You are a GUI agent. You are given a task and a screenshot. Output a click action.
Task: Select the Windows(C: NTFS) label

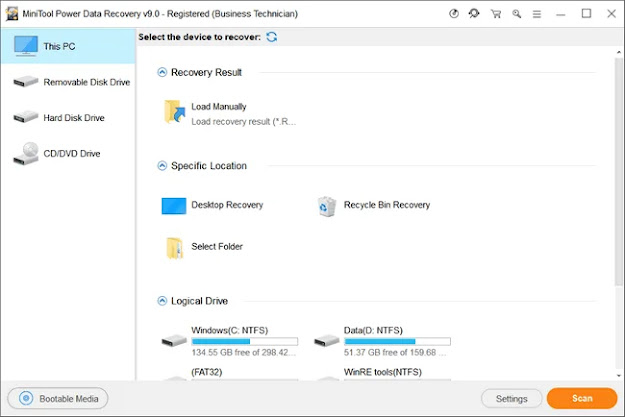click(230, 330)
